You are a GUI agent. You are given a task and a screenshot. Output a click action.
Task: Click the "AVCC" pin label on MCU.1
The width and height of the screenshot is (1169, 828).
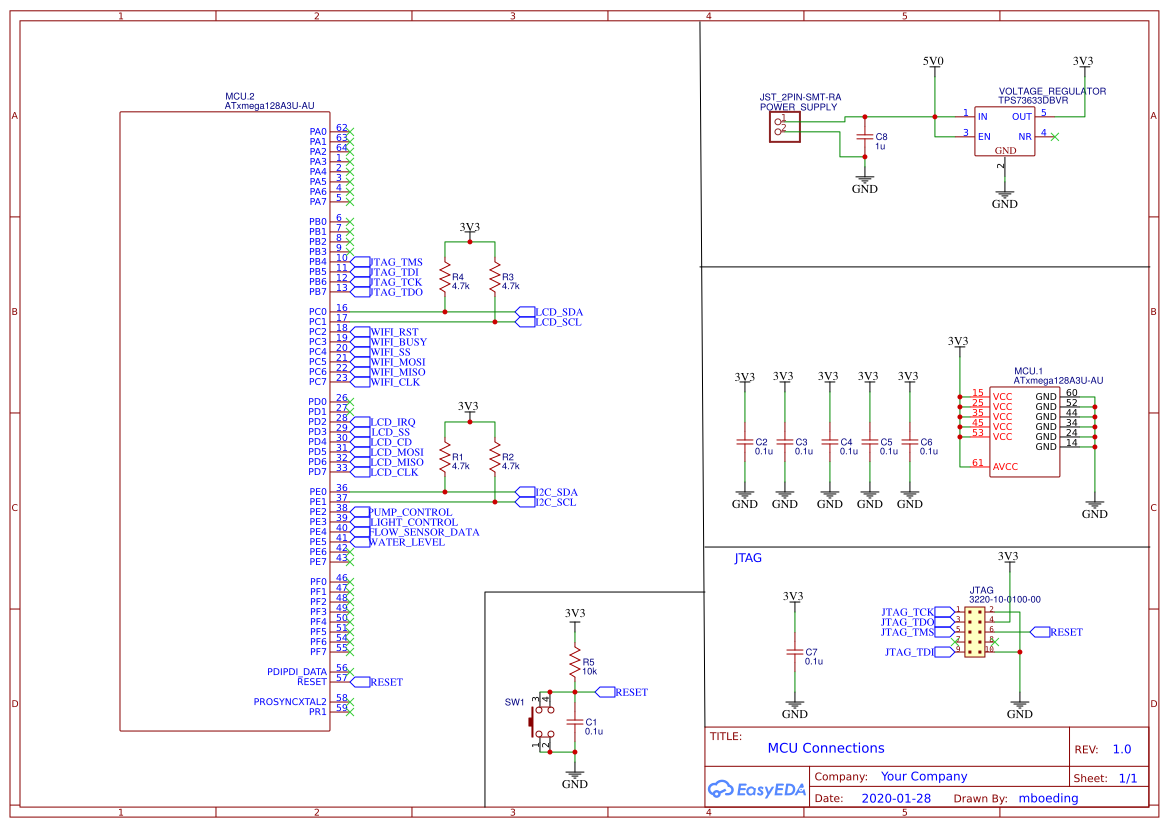(x=1005, y=467)
